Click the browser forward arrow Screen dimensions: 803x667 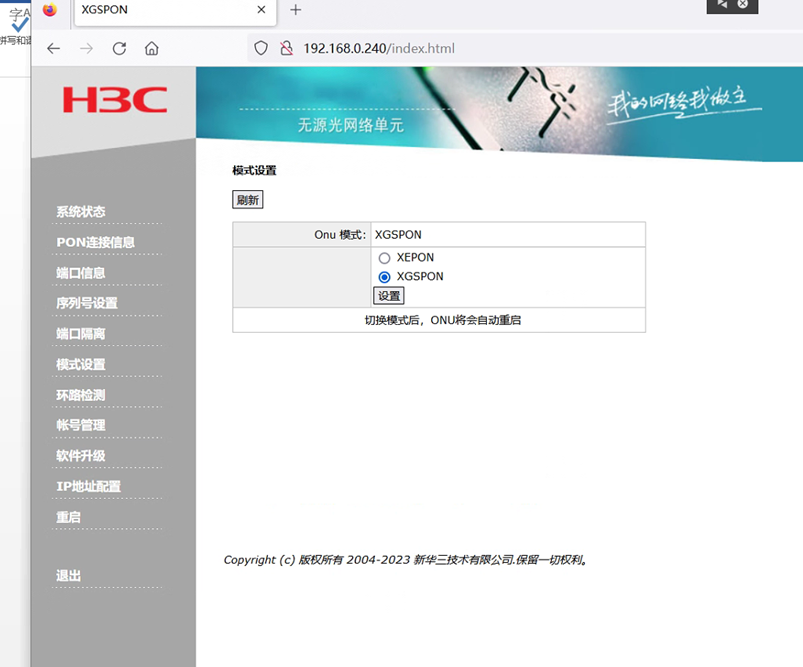[87, 49]
